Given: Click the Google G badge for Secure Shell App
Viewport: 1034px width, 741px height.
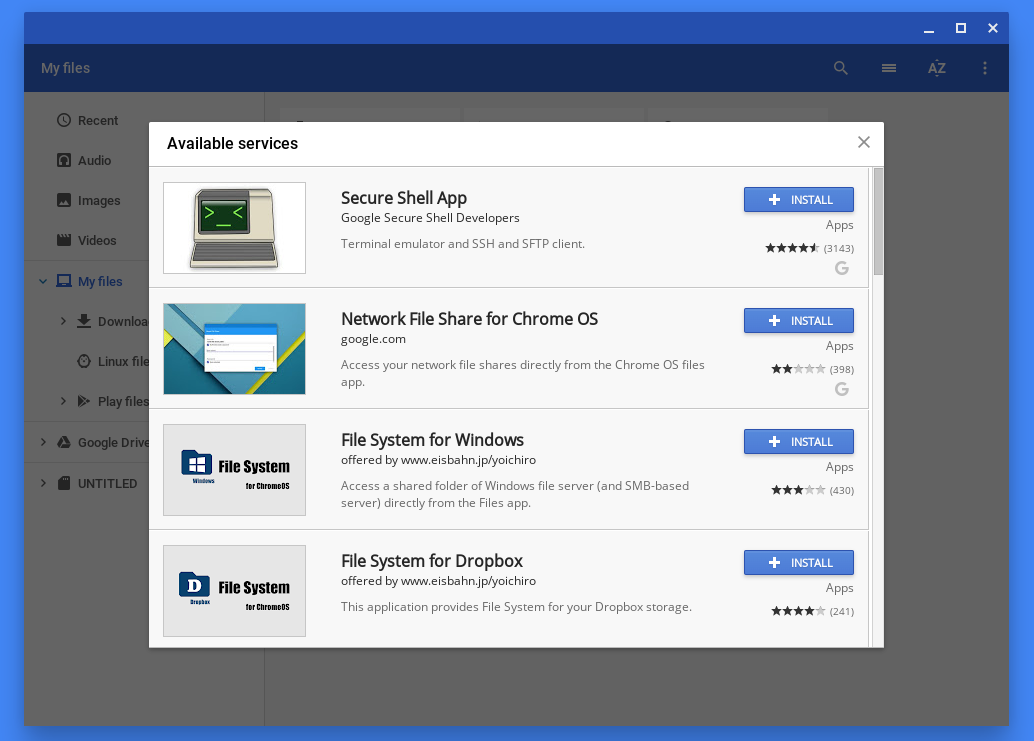Looking at the screenshot, I should tap(841, 268).
